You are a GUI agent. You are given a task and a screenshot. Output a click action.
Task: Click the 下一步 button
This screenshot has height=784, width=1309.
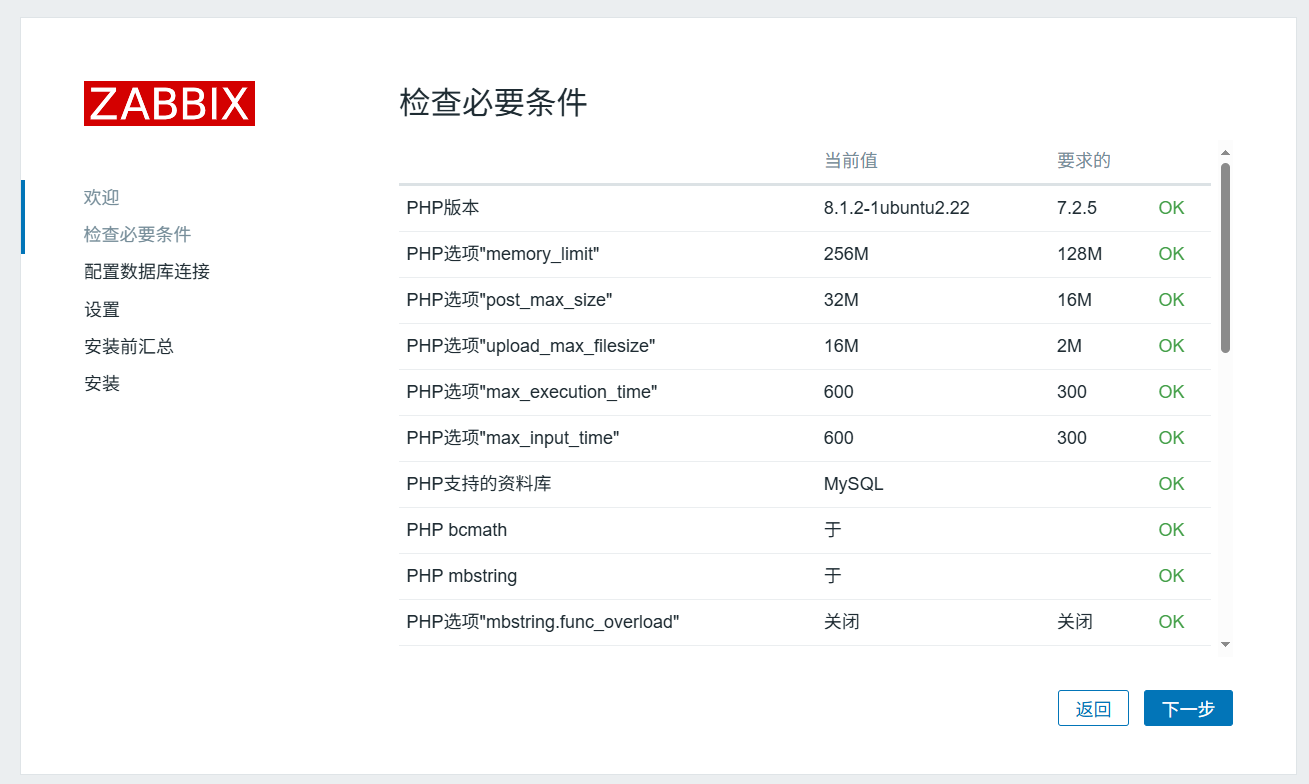tap(1188, 708)
